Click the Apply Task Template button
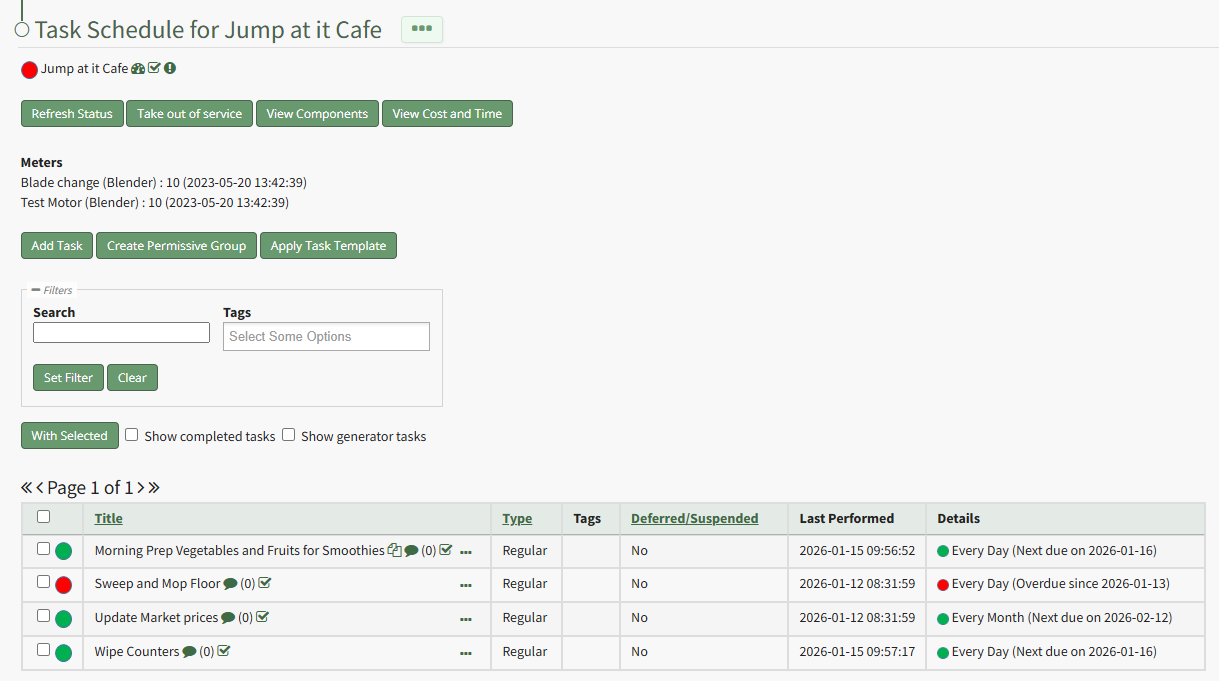 [328, 246]
